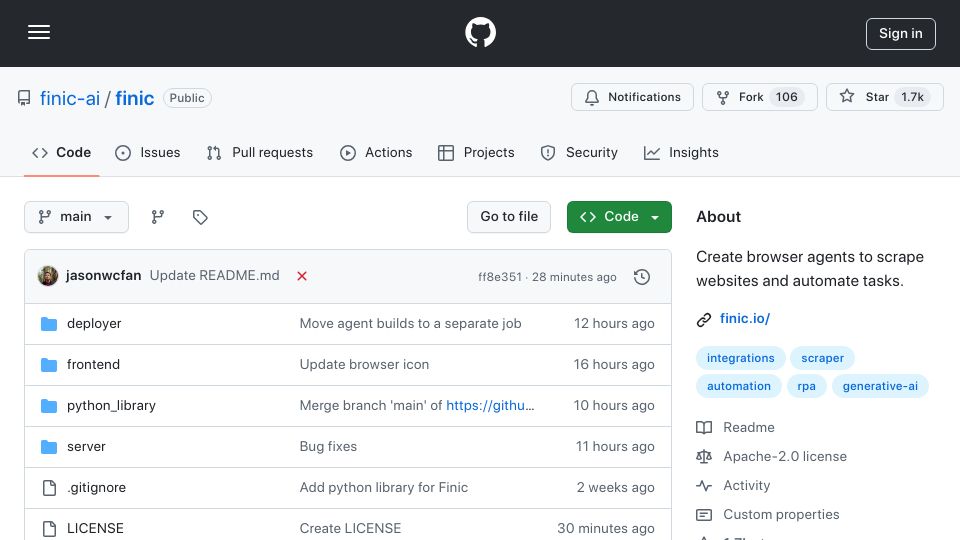The image size is (960, 540).
Task: Open the LICENSE file
Action: [96, 528]
